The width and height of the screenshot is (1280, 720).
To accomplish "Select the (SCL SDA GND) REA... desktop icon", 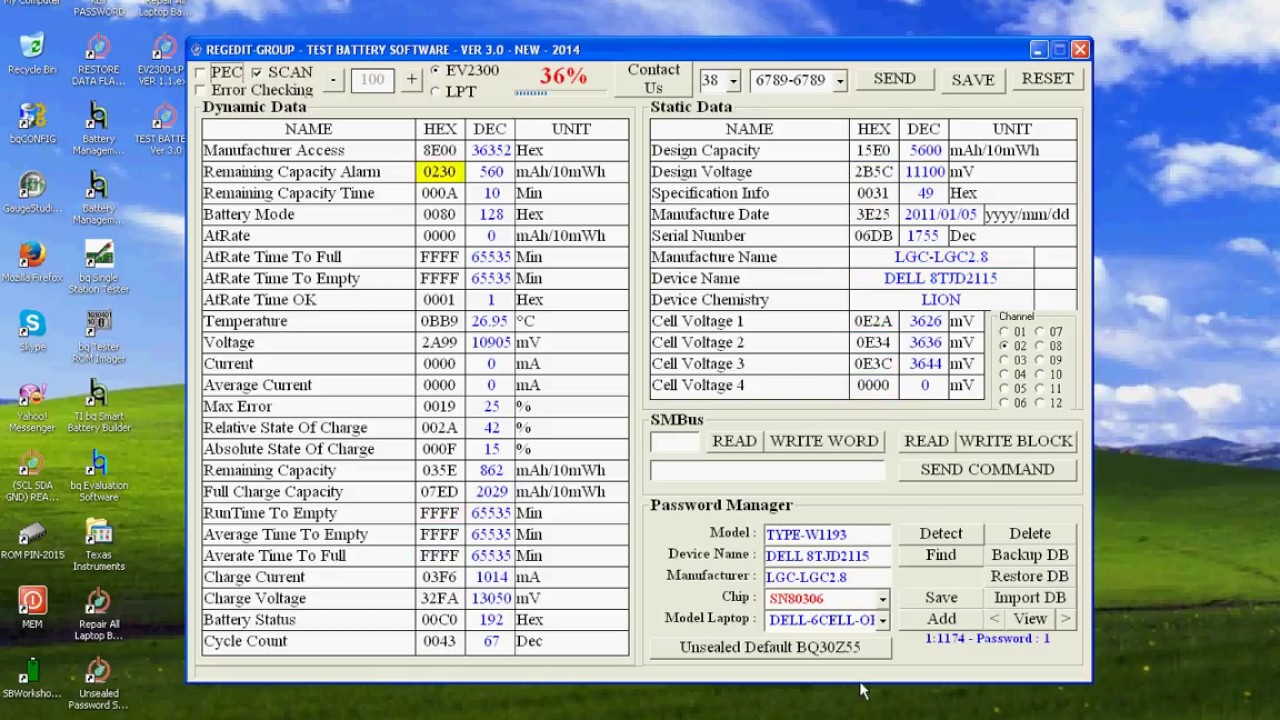I will point(32,475).
